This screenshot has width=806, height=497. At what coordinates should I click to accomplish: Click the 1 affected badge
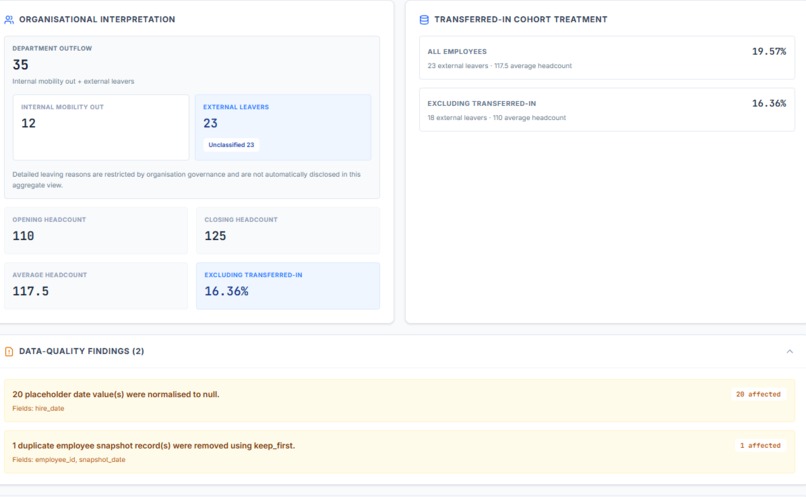(x=760, y=446)
